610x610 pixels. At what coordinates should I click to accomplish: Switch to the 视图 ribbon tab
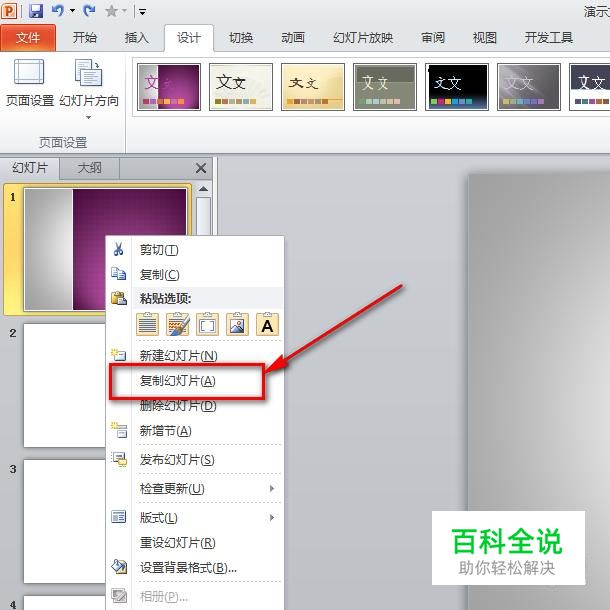(x=485, y=38)
